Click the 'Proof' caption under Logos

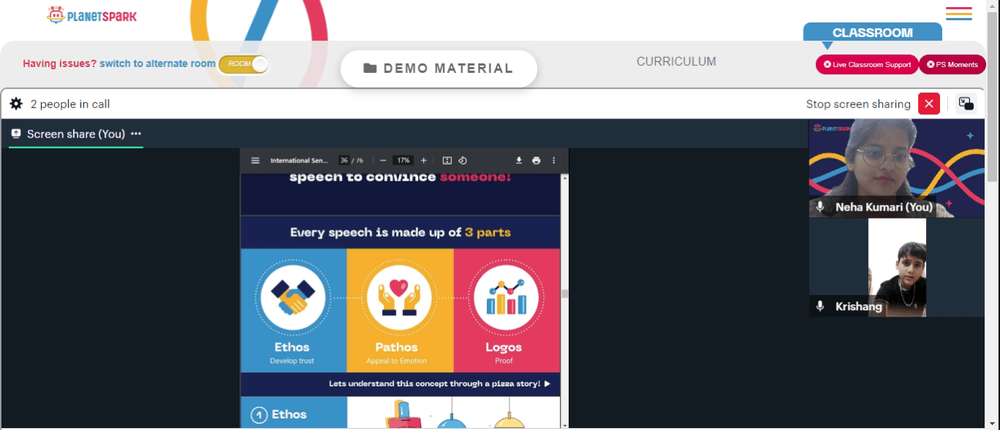click(504, 361)
